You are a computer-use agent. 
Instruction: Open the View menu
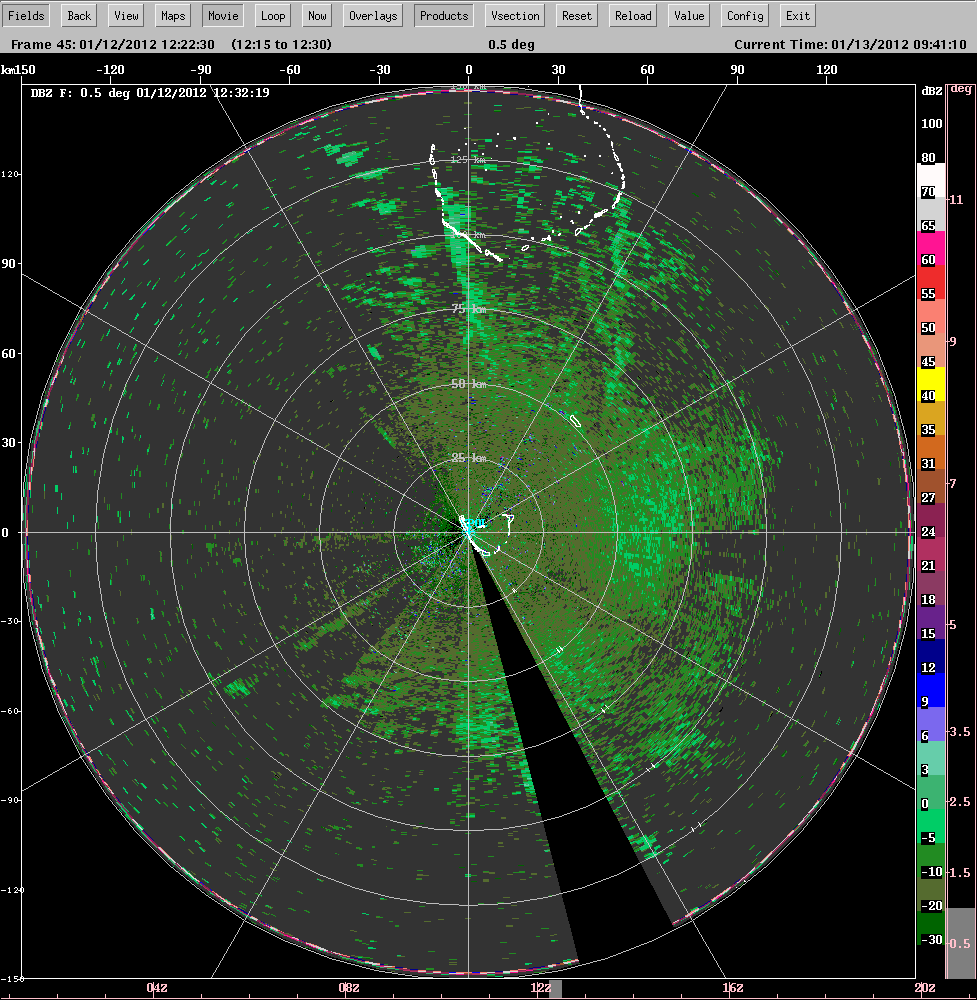[x=125, y=15]
